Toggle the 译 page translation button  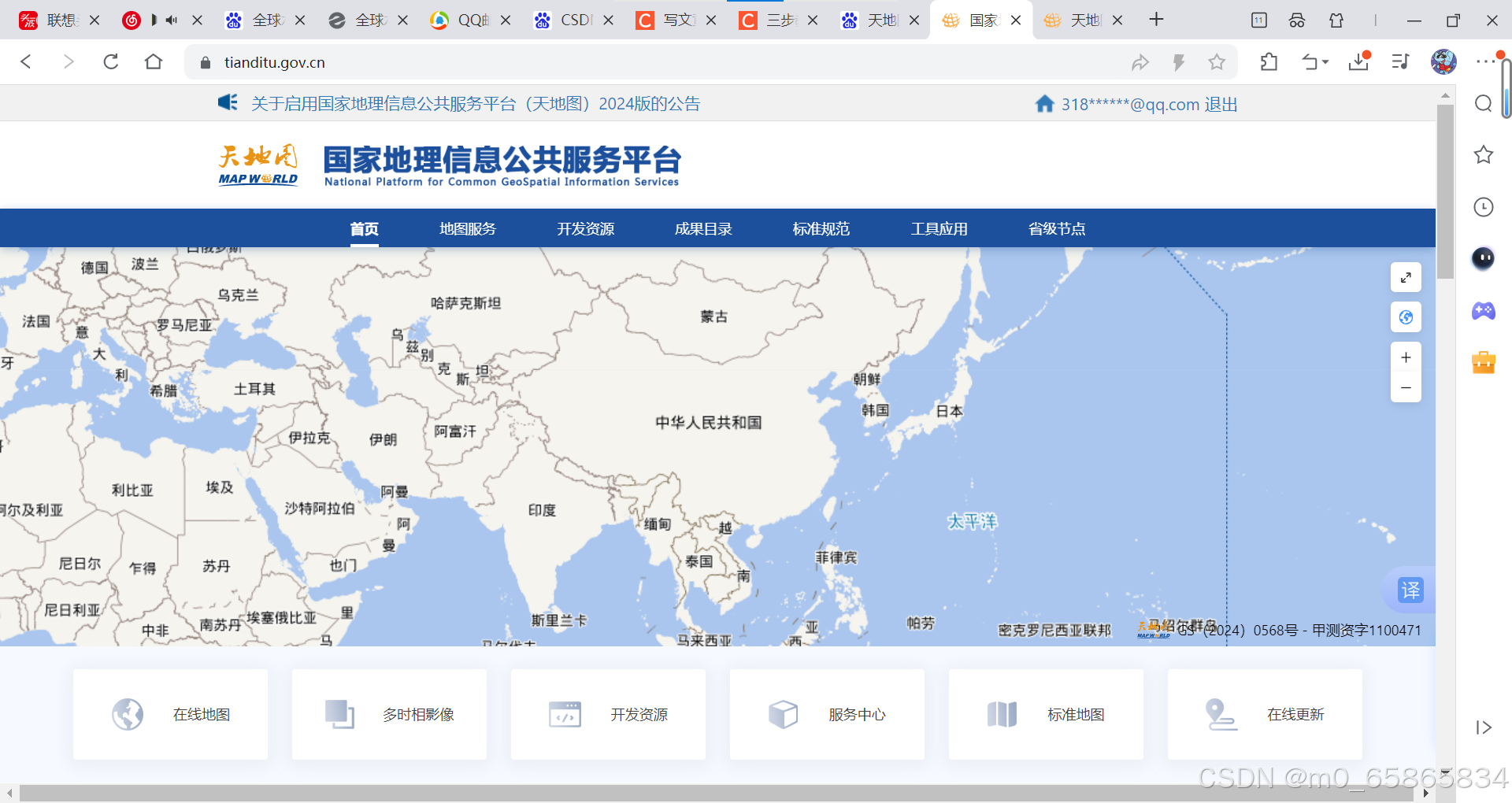tap(1410, 590)
